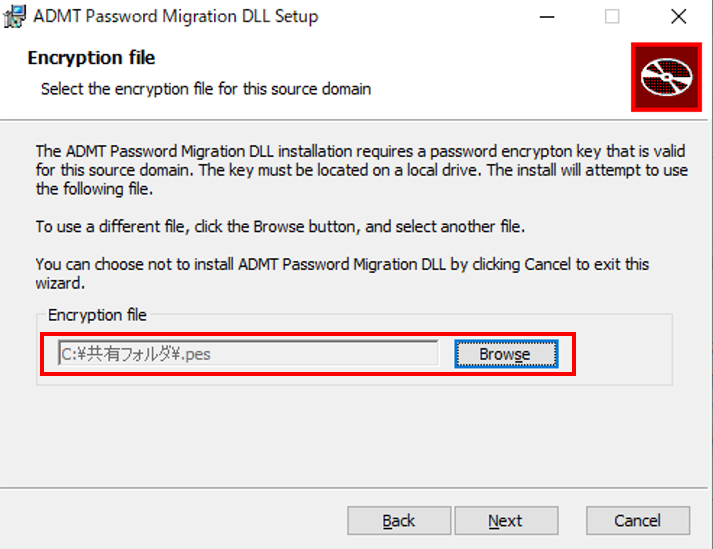Click the Encryption file group box label
This screenshot has width=713, height=549.
click(97, 315)
